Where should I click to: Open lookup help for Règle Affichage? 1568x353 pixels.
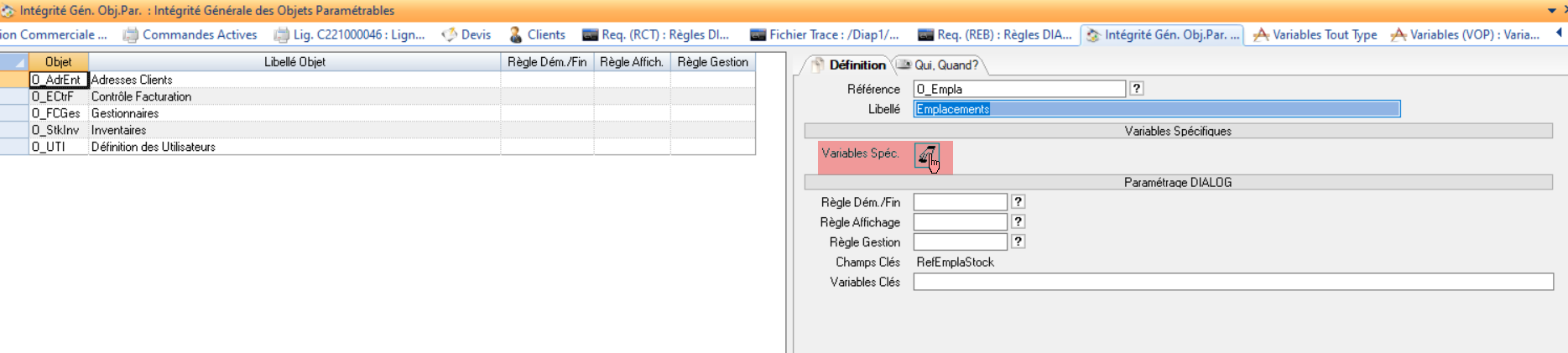1018,222
